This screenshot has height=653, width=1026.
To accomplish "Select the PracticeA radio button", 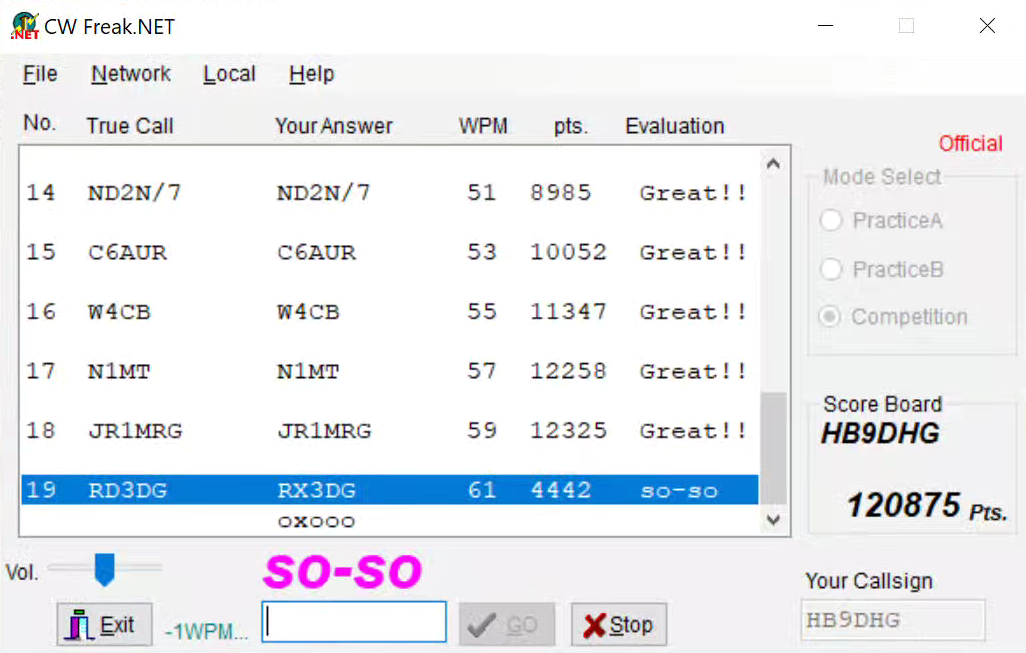I will click(x=831, y=221).
